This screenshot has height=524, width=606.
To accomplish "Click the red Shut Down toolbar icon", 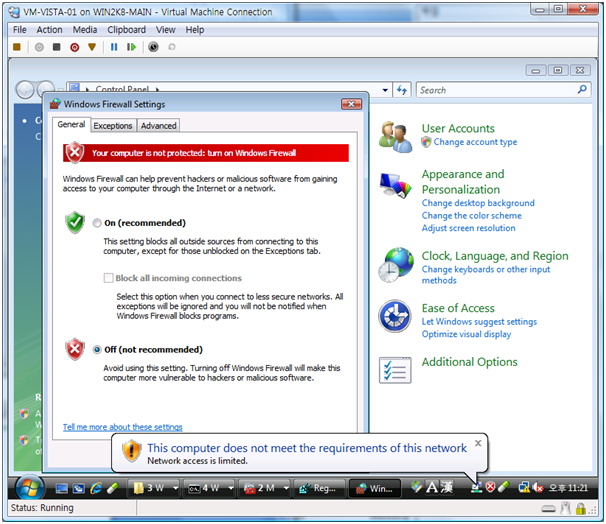I will coord(75,47).
